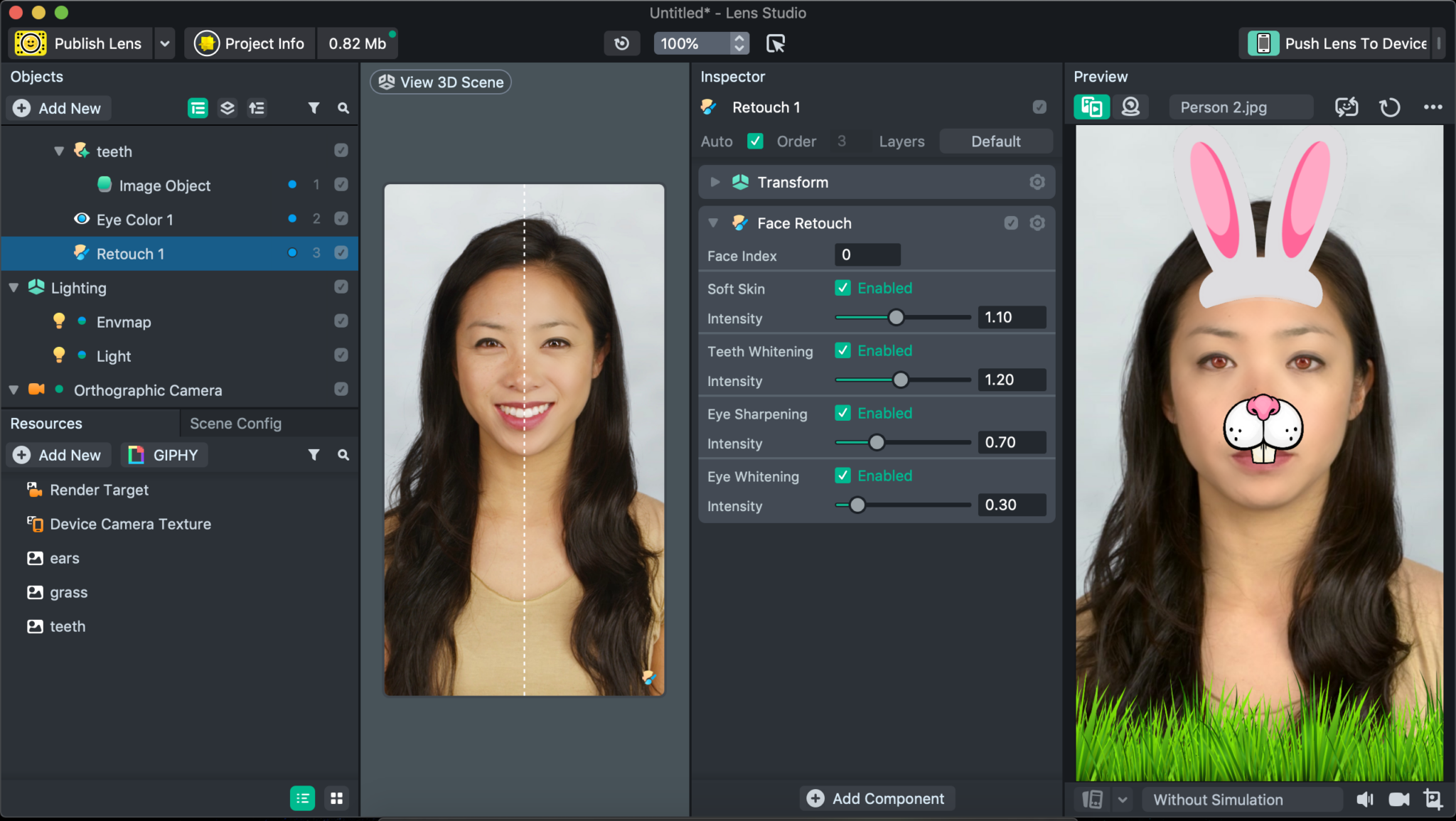
Task: Open the Pair with Snapchat icon
Action: tap(1347, 107)
